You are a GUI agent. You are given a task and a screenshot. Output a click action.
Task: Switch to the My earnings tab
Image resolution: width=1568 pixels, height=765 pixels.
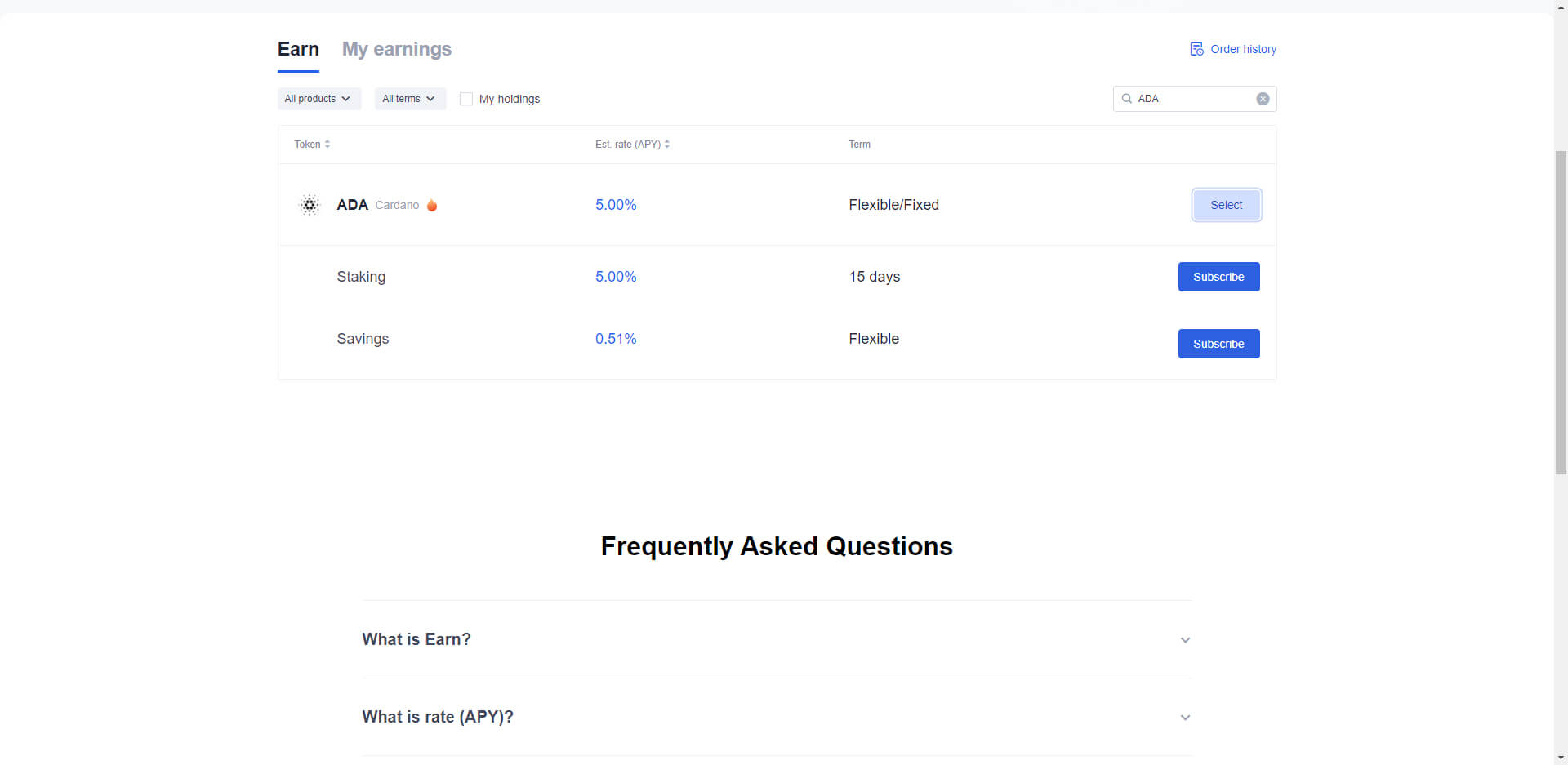(x=397, y=50)
